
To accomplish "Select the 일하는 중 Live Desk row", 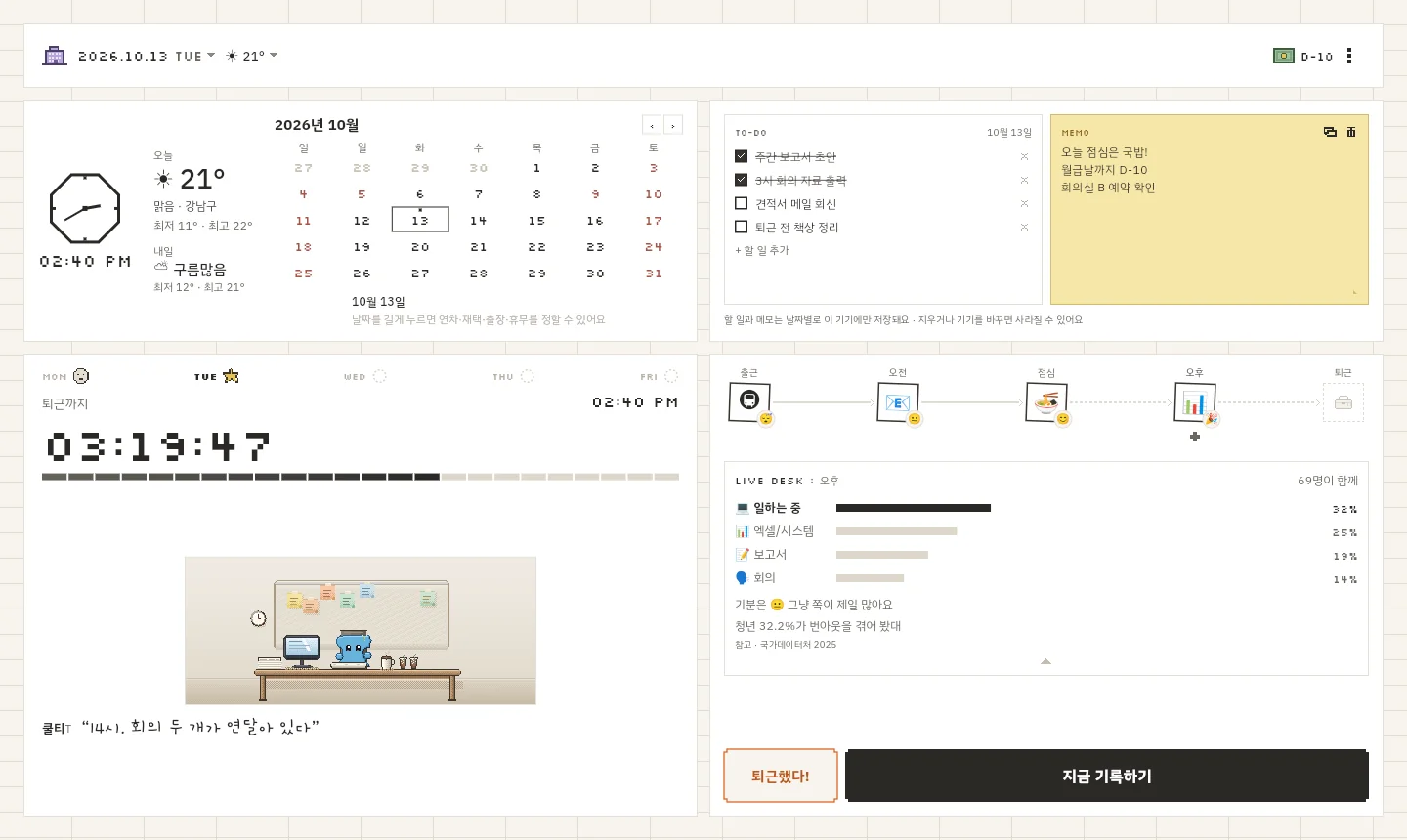I will click(1045, 508).
